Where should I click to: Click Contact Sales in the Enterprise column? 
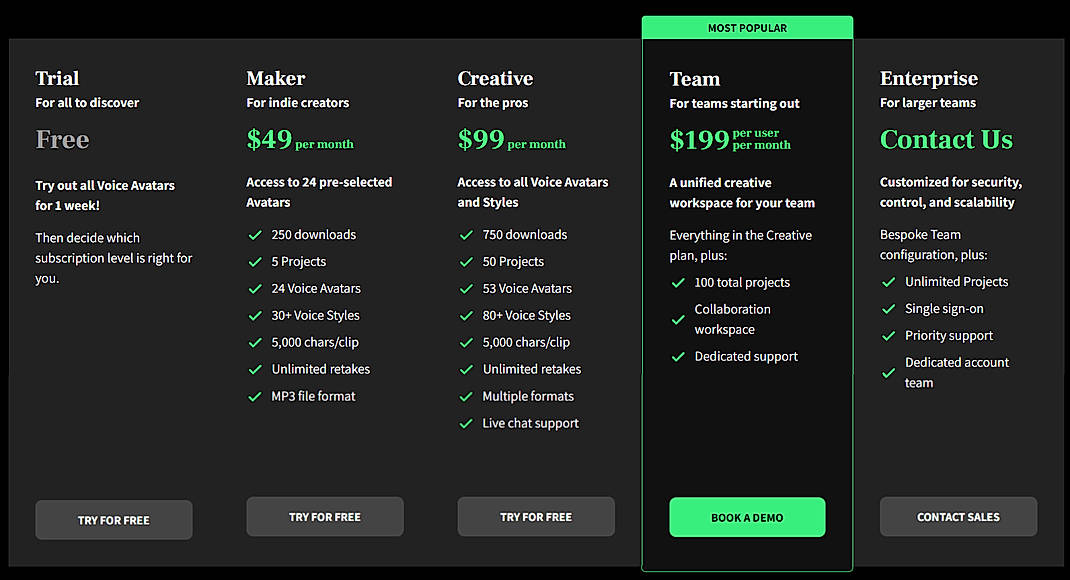[958, 516]
